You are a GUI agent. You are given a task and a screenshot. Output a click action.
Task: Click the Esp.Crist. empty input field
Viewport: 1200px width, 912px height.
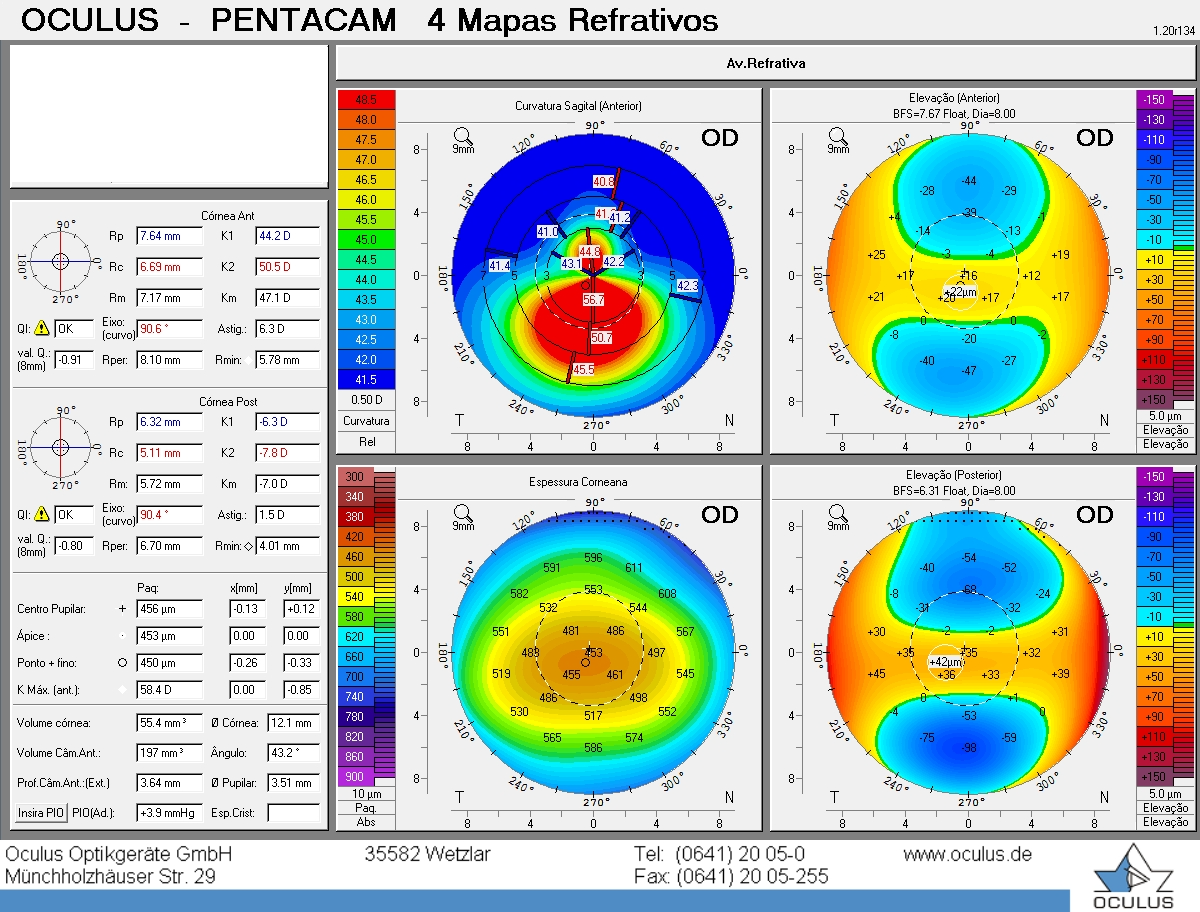[294, 813]
